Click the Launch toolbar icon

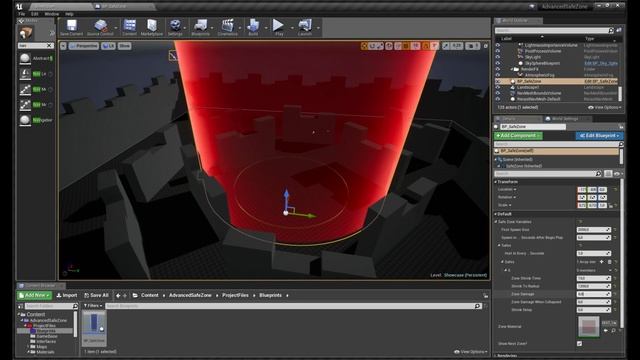(305, 27)
